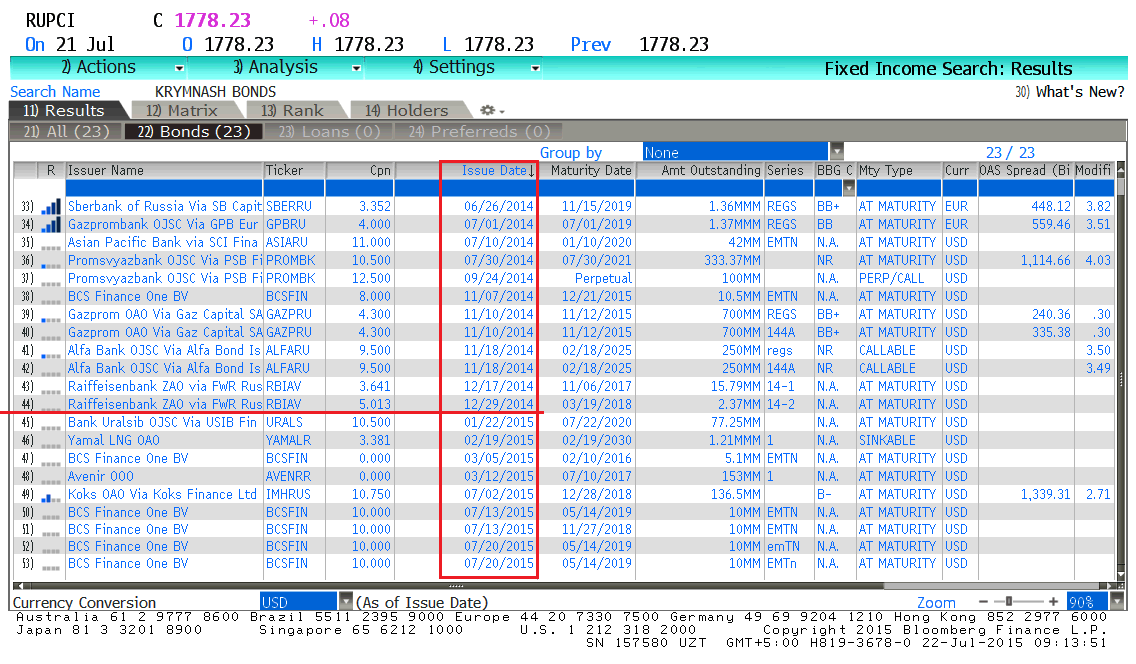Open the gear options icon beside Holders
The width and height of the screenshot is (1136, 664).
492,111
